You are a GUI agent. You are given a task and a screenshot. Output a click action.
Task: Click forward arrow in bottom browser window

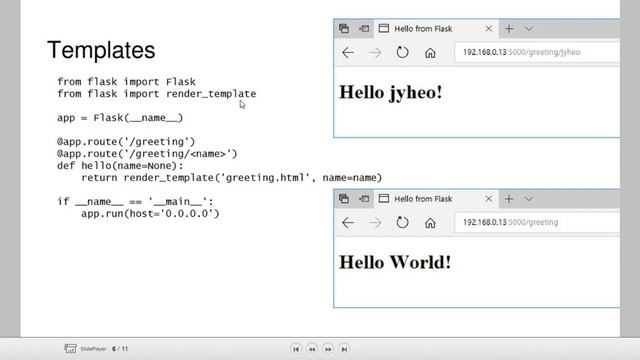click(375, 223)
